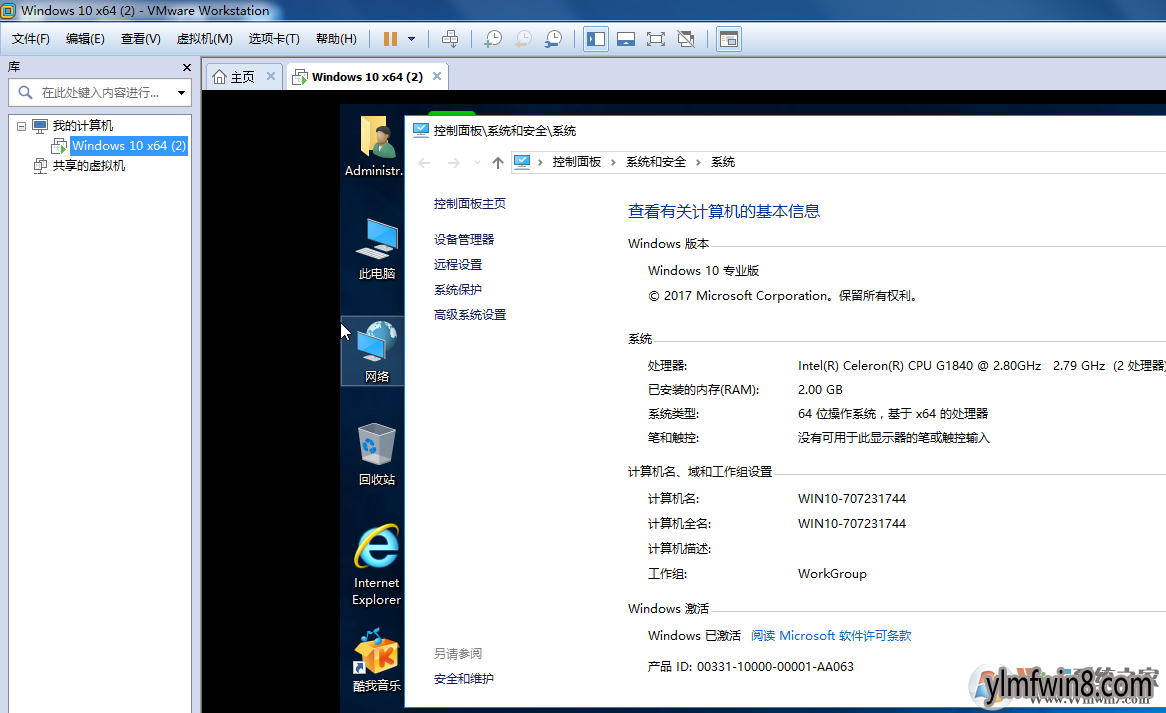Open the recent locations dropdown chevron
This screenshot has height=713, width=1166.
point(477,162)
